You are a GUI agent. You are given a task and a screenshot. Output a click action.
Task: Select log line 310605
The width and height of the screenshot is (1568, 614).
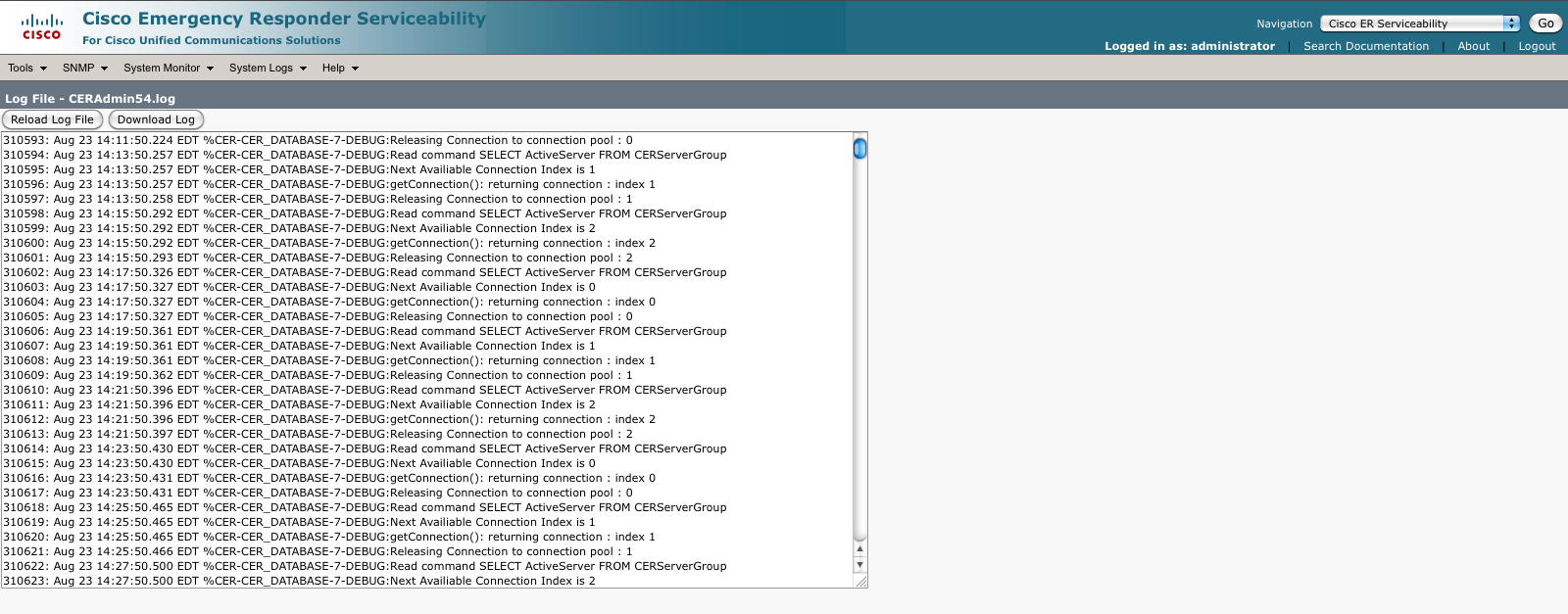318,316
